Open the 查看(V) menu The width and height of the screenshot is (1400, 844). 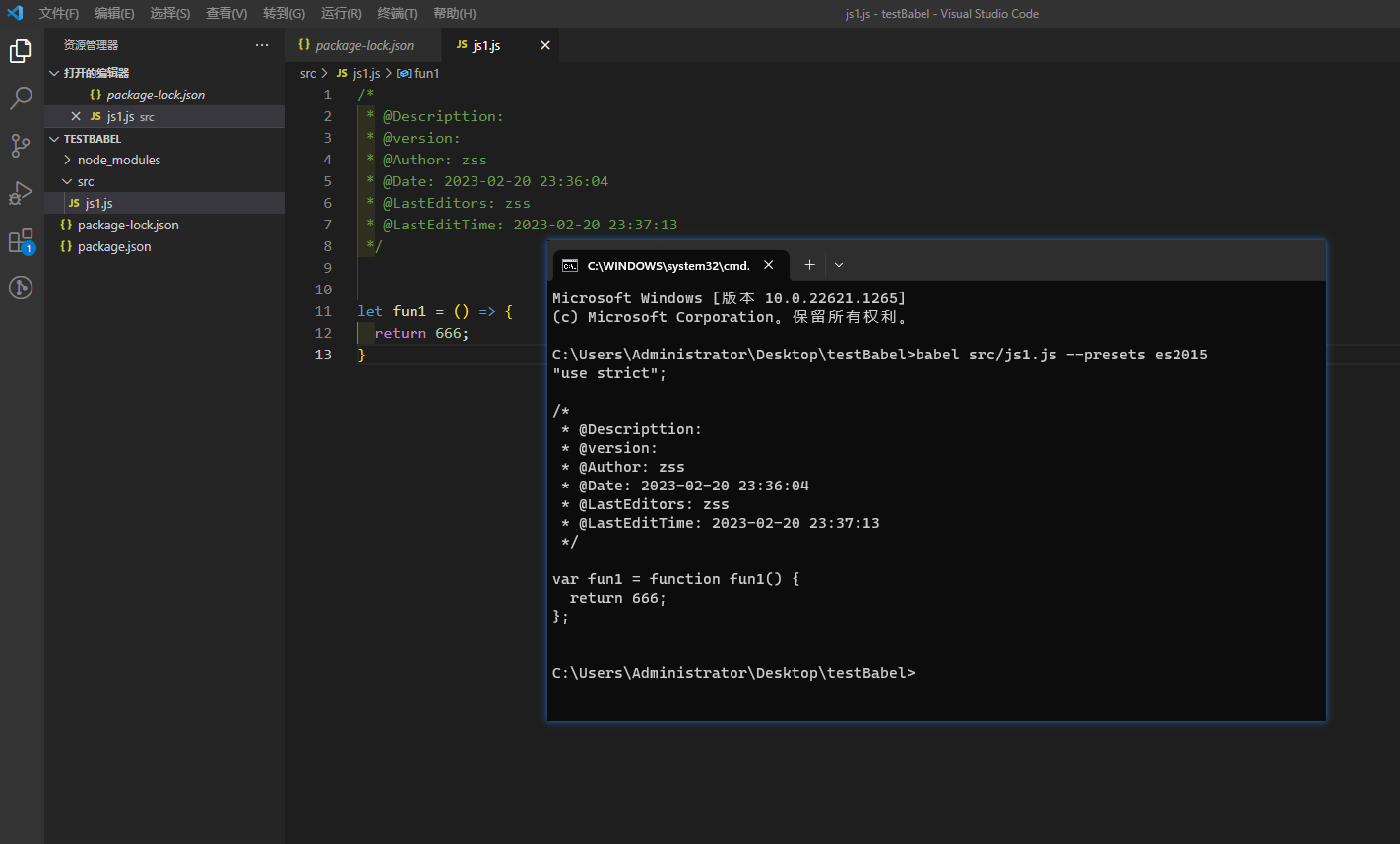click(226, 14)
